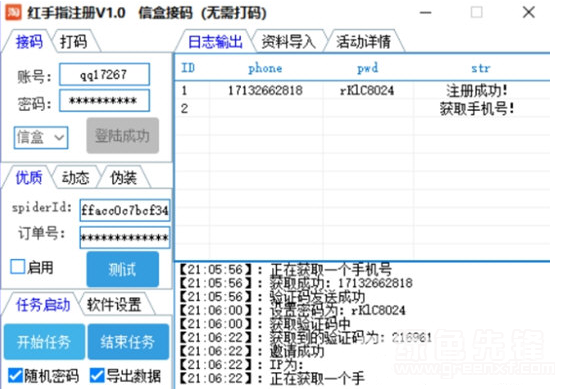Click the phone column header
The image size is (564, 389).
coord(265,68)
